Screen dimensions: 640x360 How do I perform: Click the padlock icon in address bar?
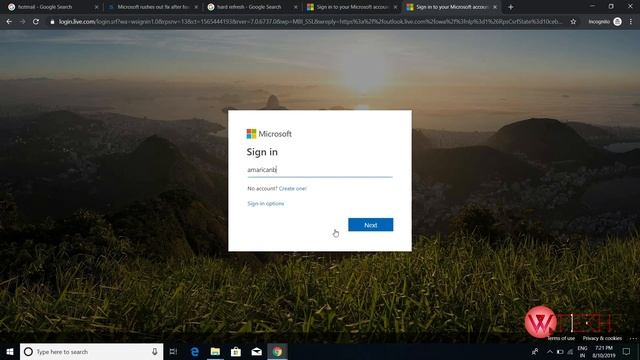pyautogui.click(x=52, y=22)
